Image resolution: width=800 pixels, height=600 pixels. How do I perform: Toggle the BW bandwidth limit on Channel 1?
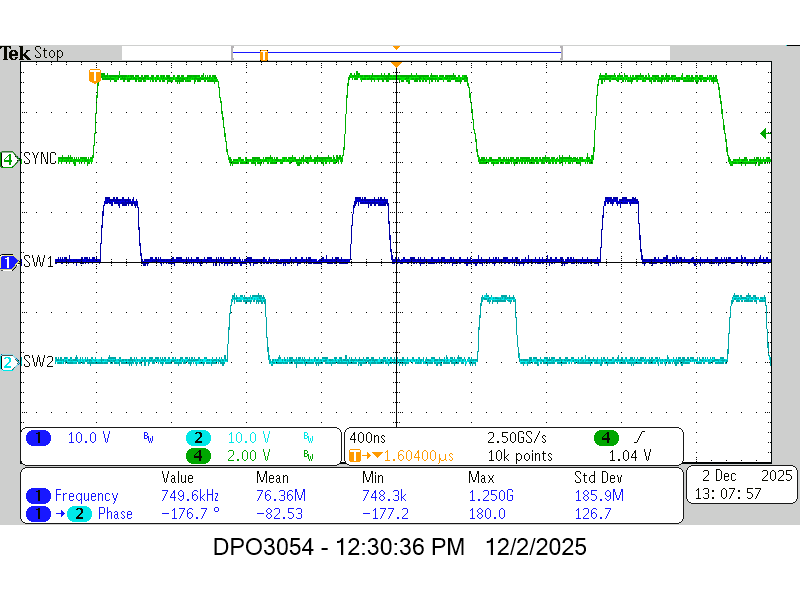(146, 437)
